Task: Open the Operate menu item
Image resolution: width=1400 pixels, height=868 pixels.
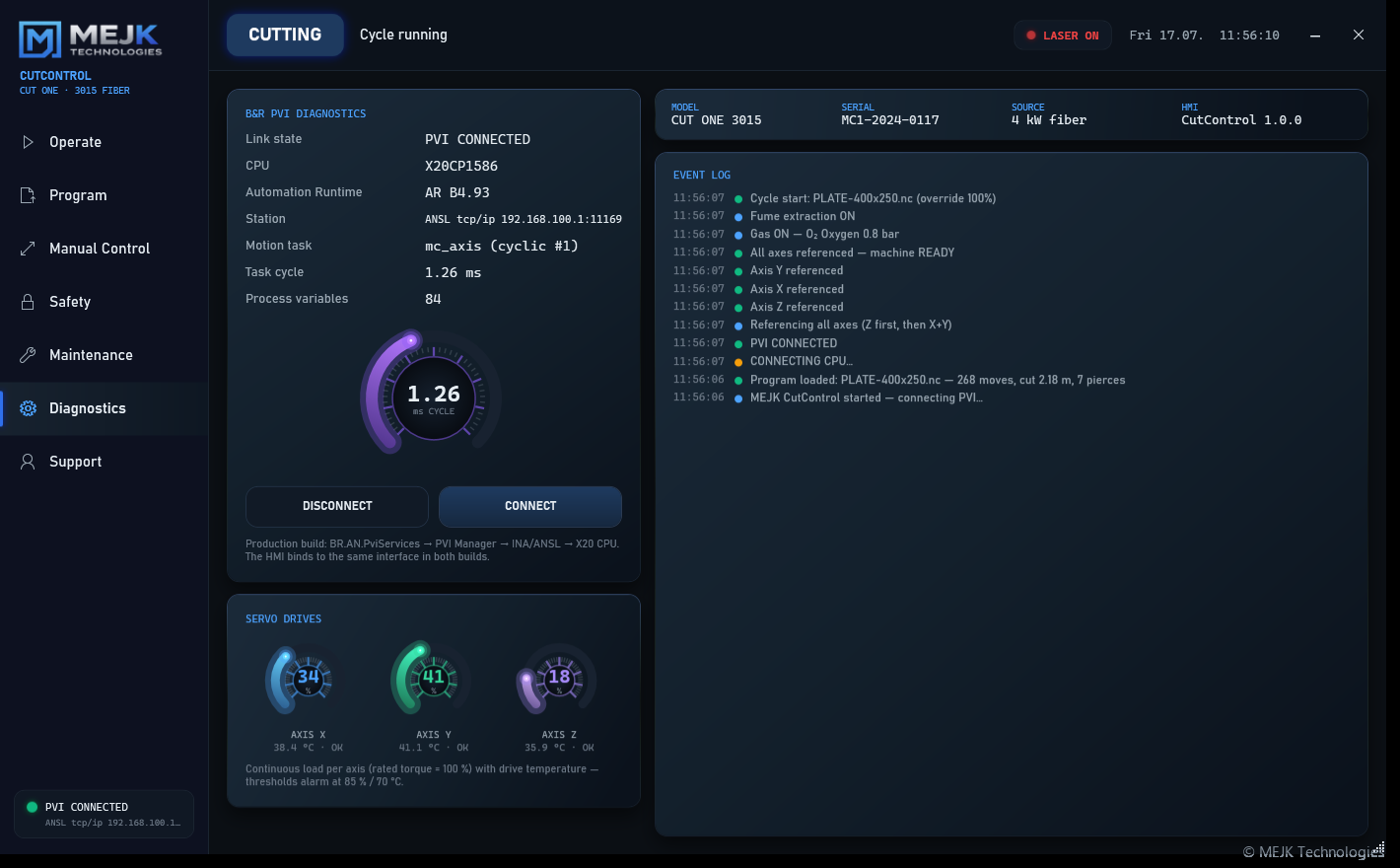Action: [x=104, y=142]
